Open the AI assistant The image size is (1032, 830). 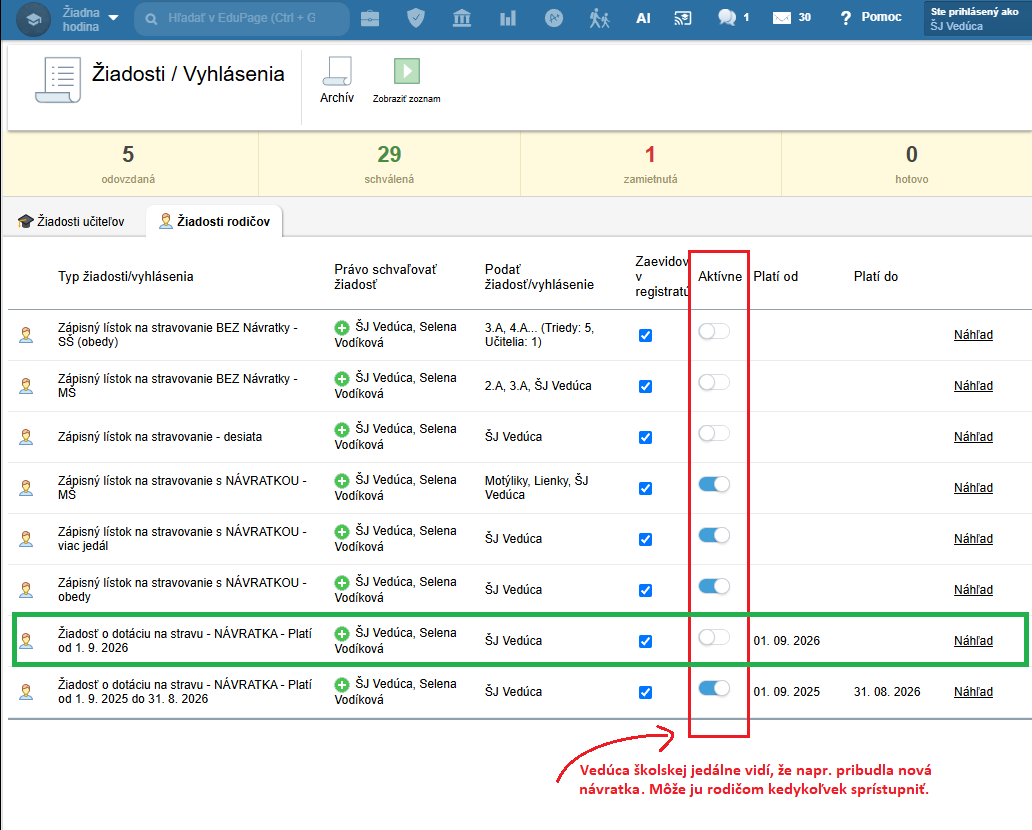coord(643,18)
